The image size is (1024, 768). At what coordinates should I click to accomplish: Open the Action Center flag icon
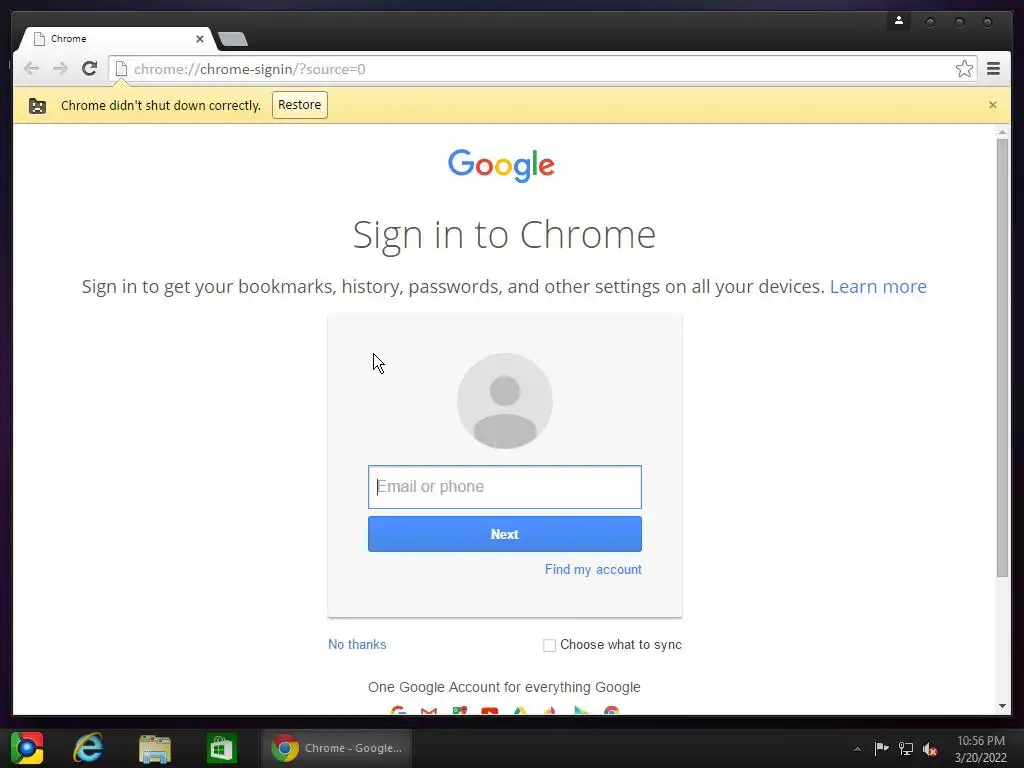(881, 748)
